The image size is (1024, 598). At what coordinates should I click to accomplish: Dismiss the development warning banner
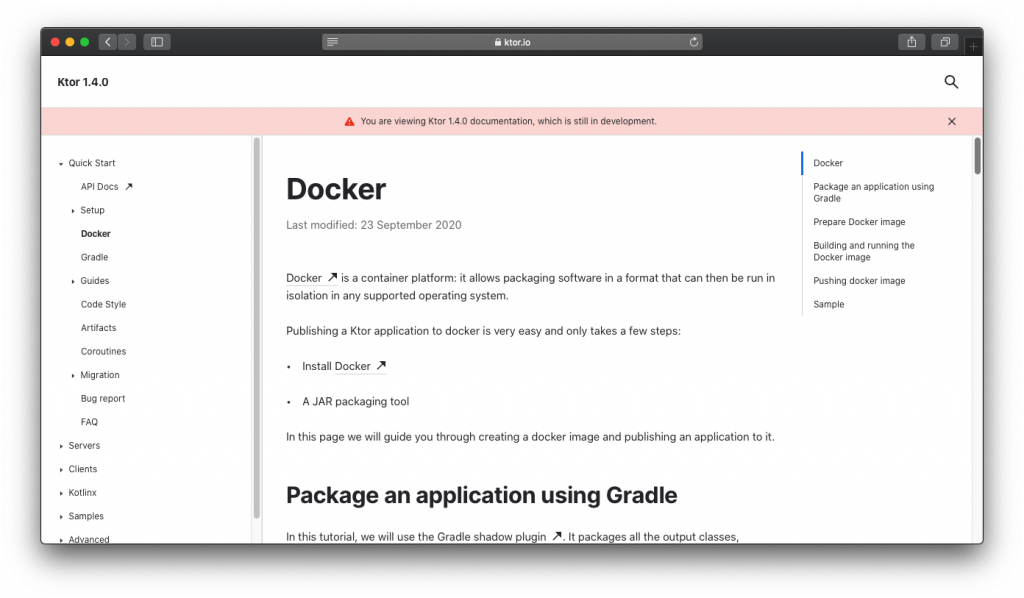point(952,121)
